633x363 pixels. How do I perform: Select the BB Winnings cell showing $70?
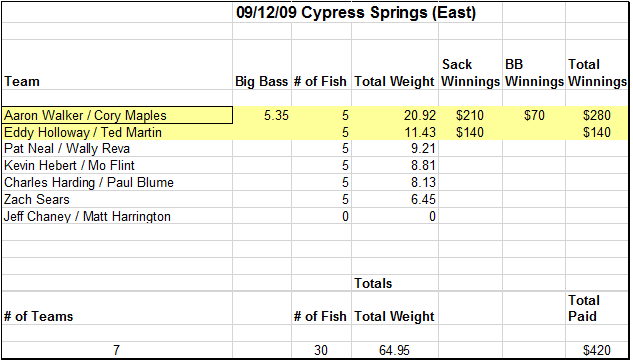[534, 115]
